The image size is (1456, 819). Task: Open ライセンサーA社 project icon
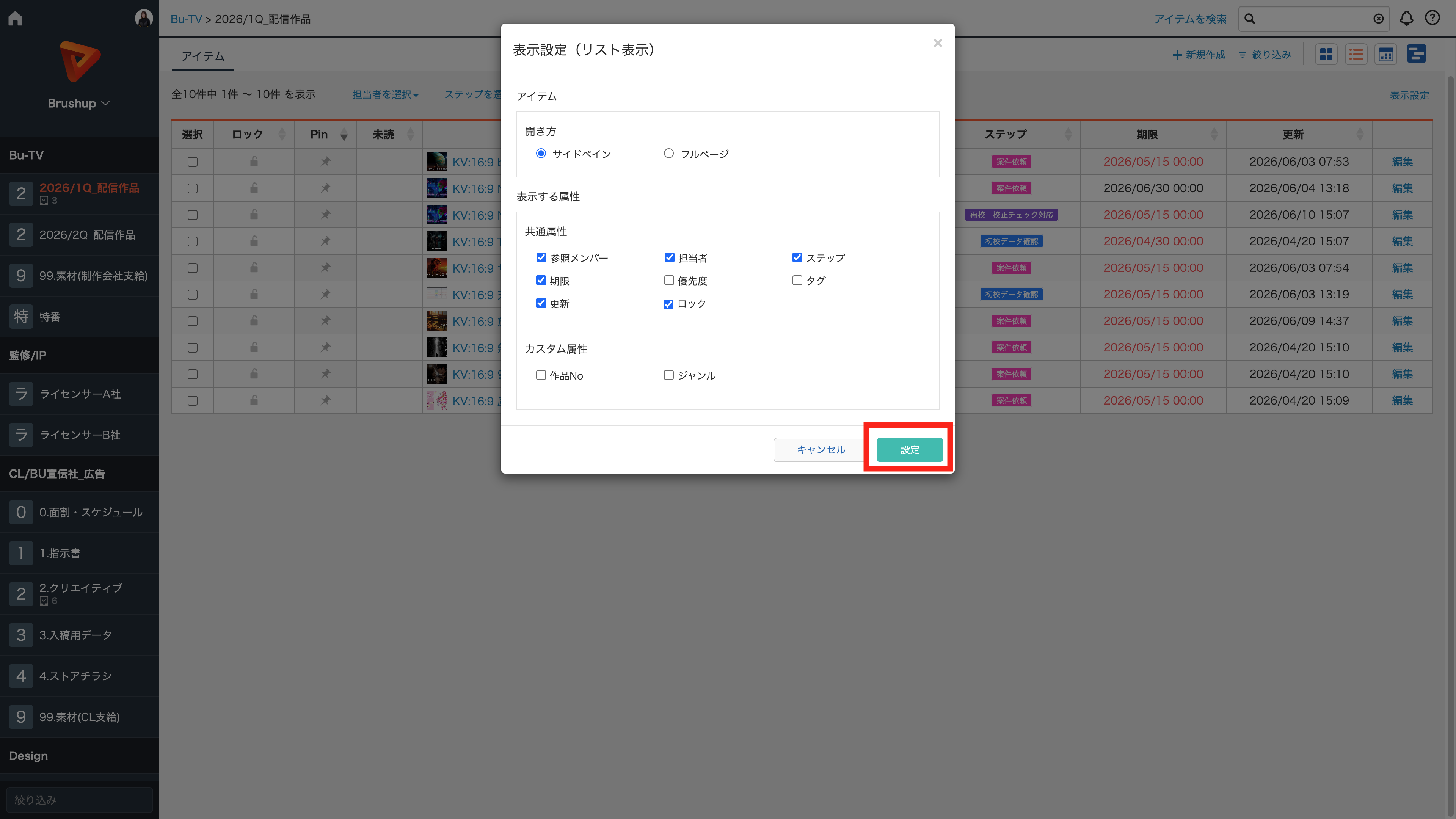21,394
